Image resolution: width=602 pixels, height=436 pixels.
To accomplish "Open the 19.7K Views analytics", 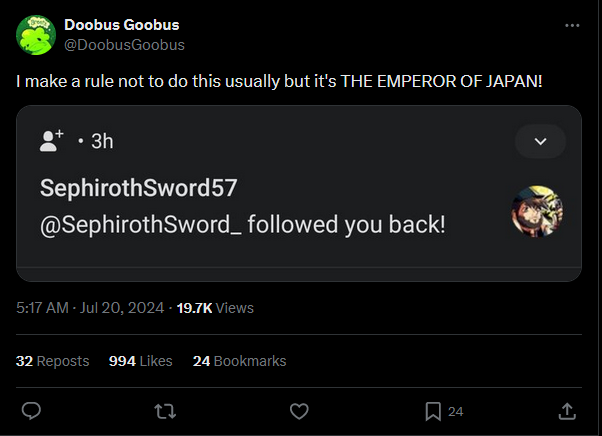I will coord(215,308).
